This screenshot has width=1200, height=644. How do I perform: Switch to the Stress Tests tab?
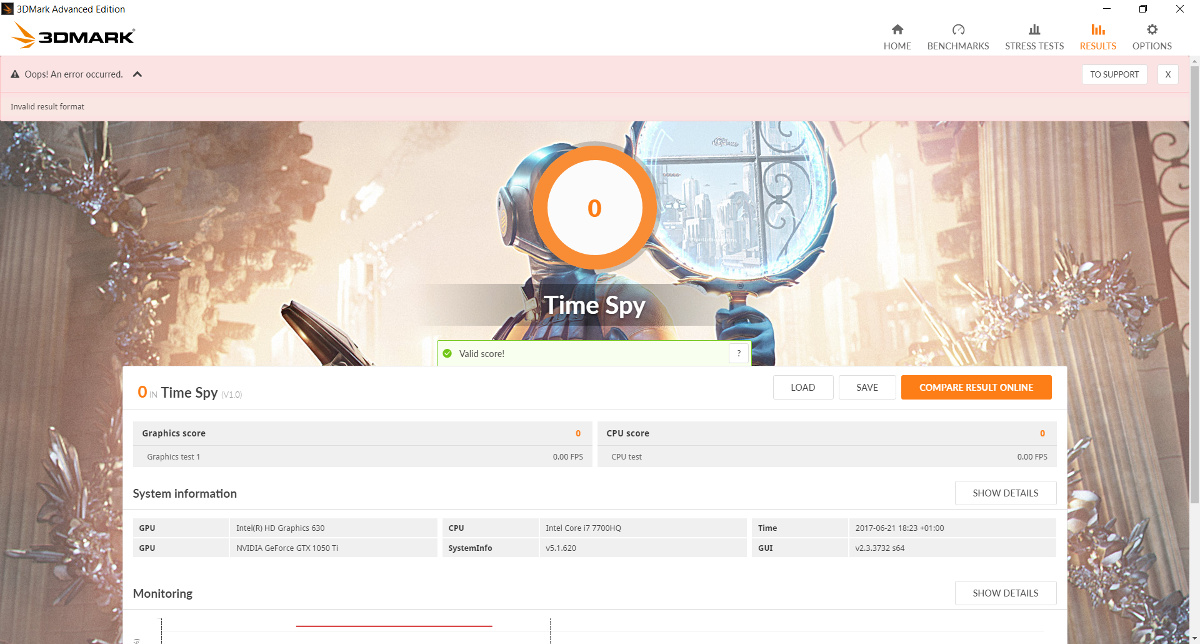tap(1034, 37)
